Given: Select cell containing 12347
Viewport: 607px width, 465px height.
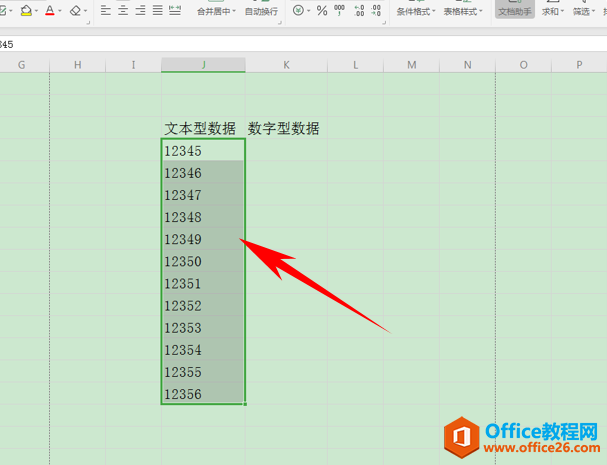Looking at the screenshot, I should (203, 194).
